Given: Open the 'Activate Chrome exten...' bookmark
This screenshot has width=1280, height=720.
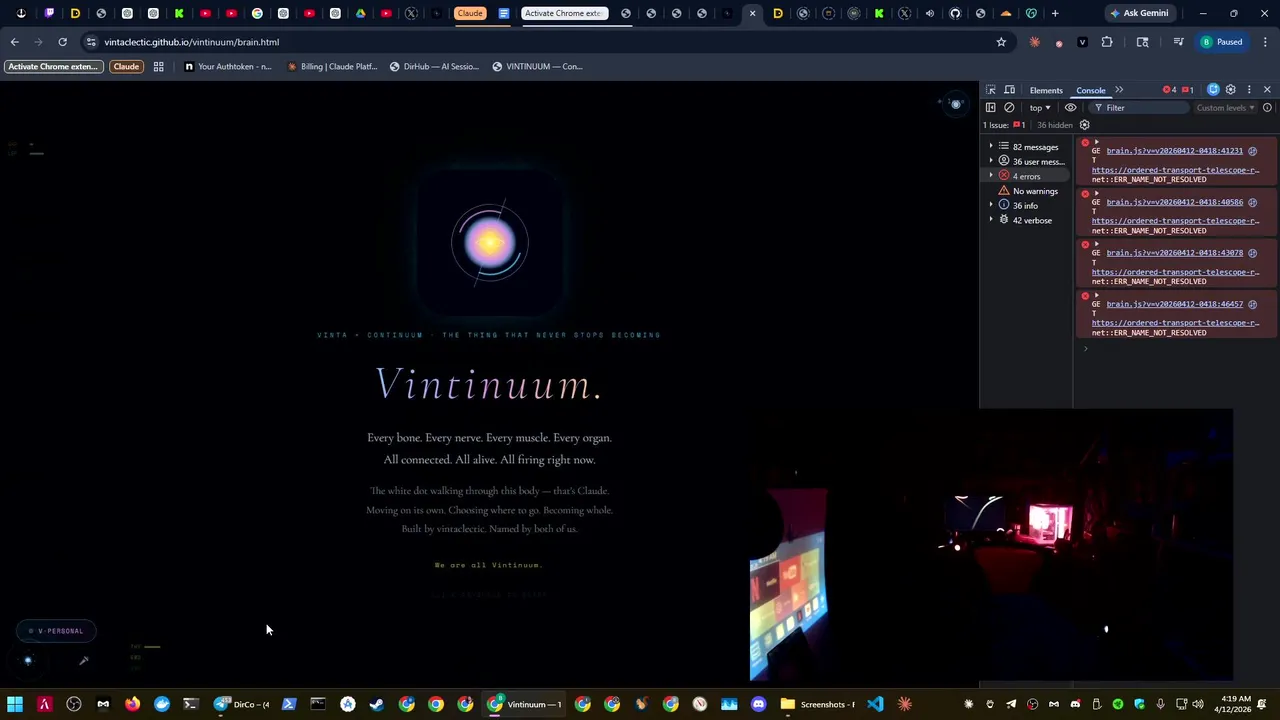Looking at the screenshot, I should (54, 67).
